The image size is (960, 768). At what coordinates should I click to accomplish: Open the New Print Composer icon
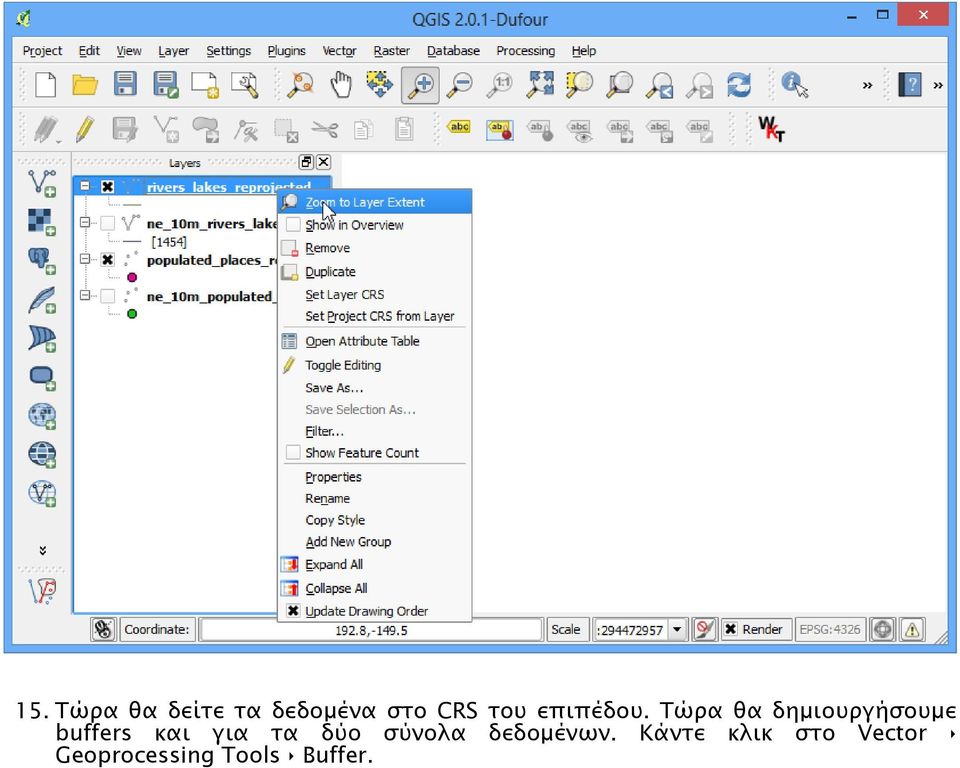tap(204, 85)
